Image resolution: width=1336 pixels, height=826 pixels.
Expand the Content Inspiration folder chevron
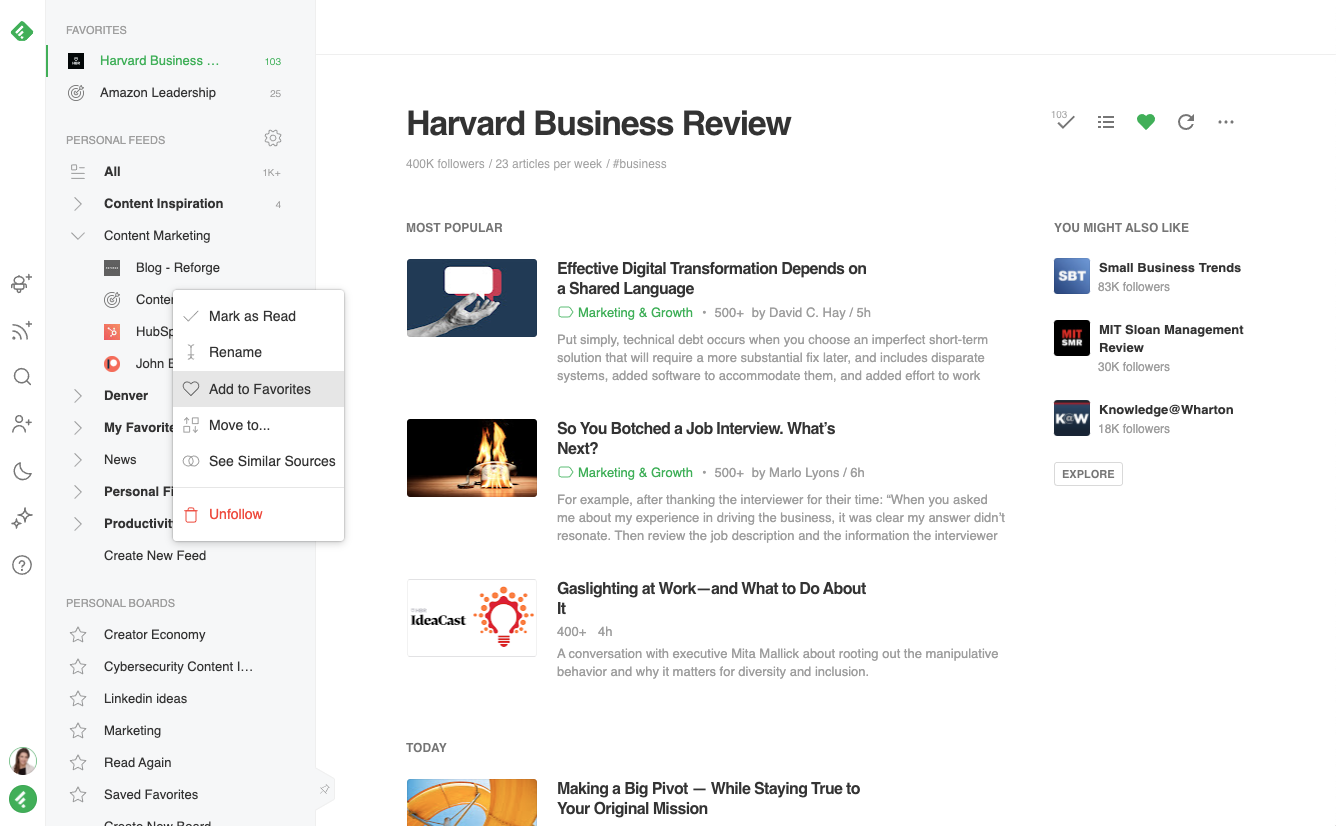tap(78, 204)
